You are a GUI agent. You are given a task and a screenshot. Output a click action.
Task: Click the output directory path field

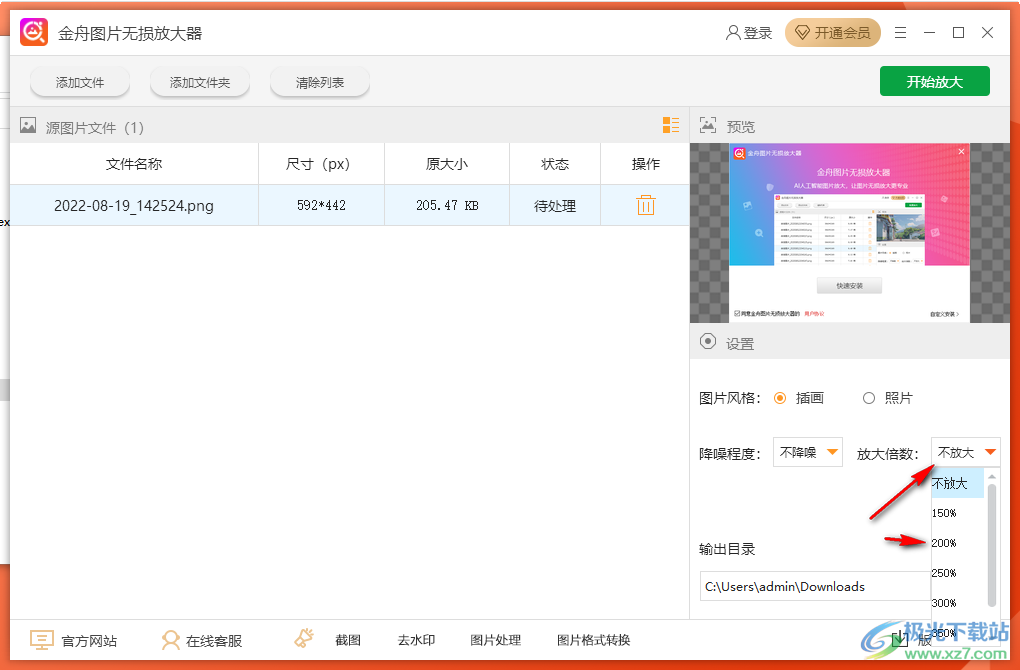(815, 587)
